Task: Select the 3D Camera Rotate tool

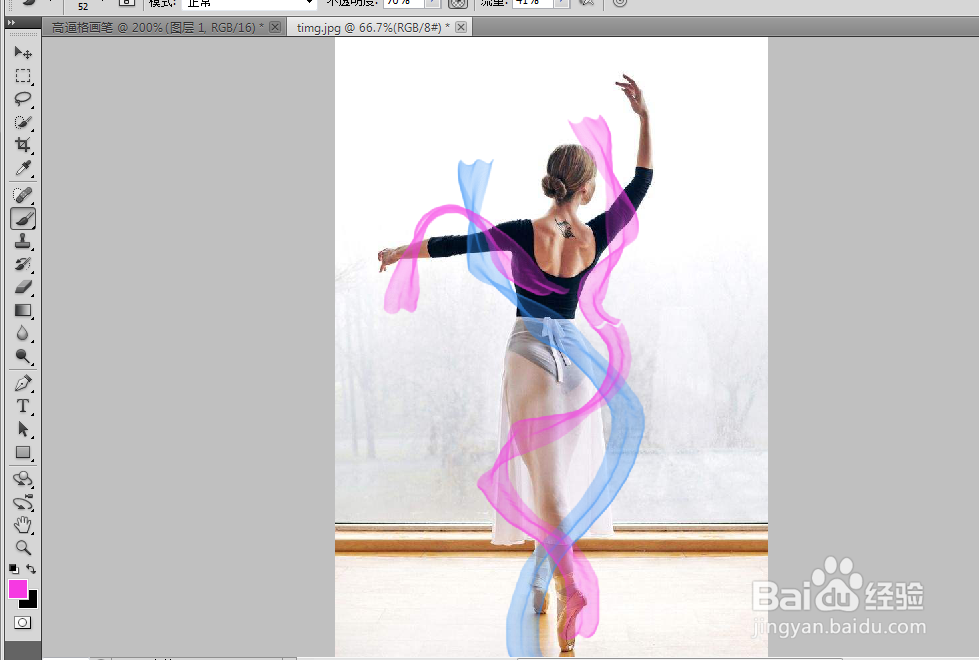Action: (x=22, y=502)
